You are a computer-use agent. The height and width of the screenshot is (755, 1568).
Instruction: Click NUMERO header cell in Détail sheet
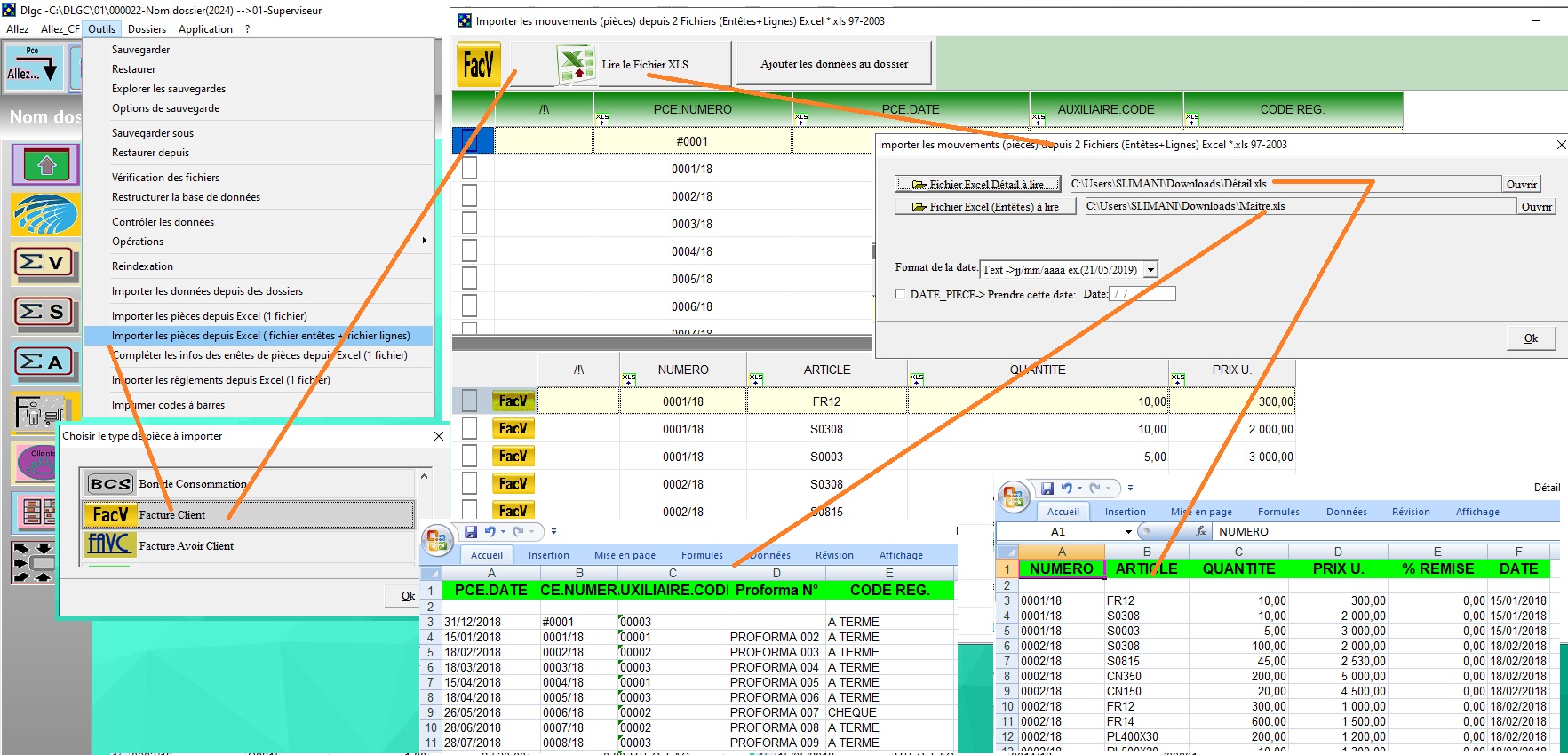[x=1062, y=568]
